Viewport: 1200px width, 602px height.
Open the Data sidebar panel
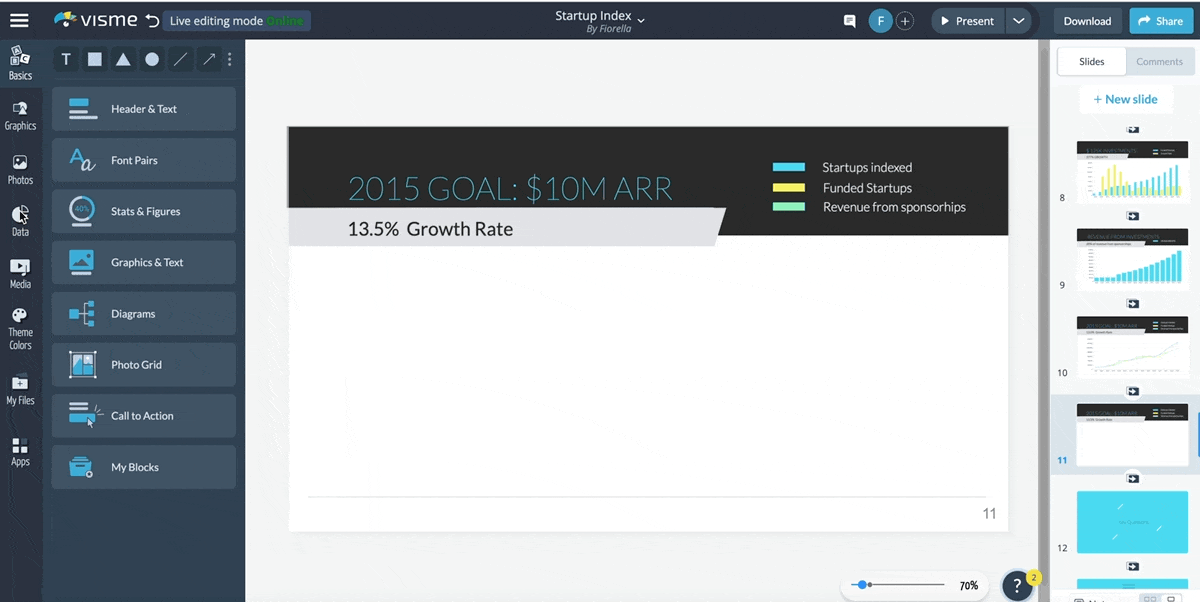pos(20,220)
